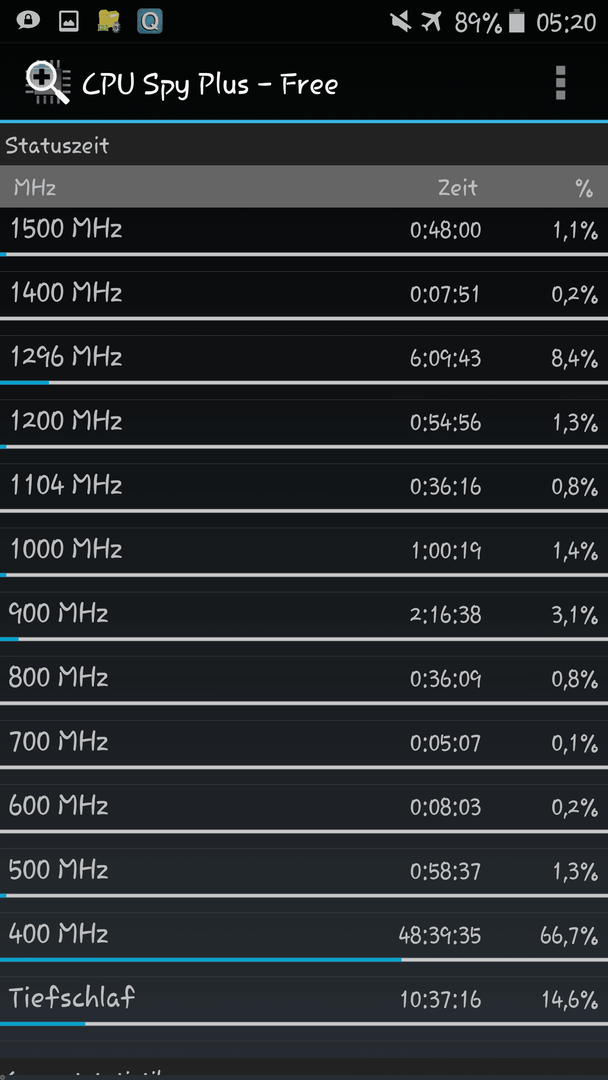Screen dimensions: 608x1080
Task: Select the Tiefschlaf deep sleep row
Action: (x=304, y=1001)
